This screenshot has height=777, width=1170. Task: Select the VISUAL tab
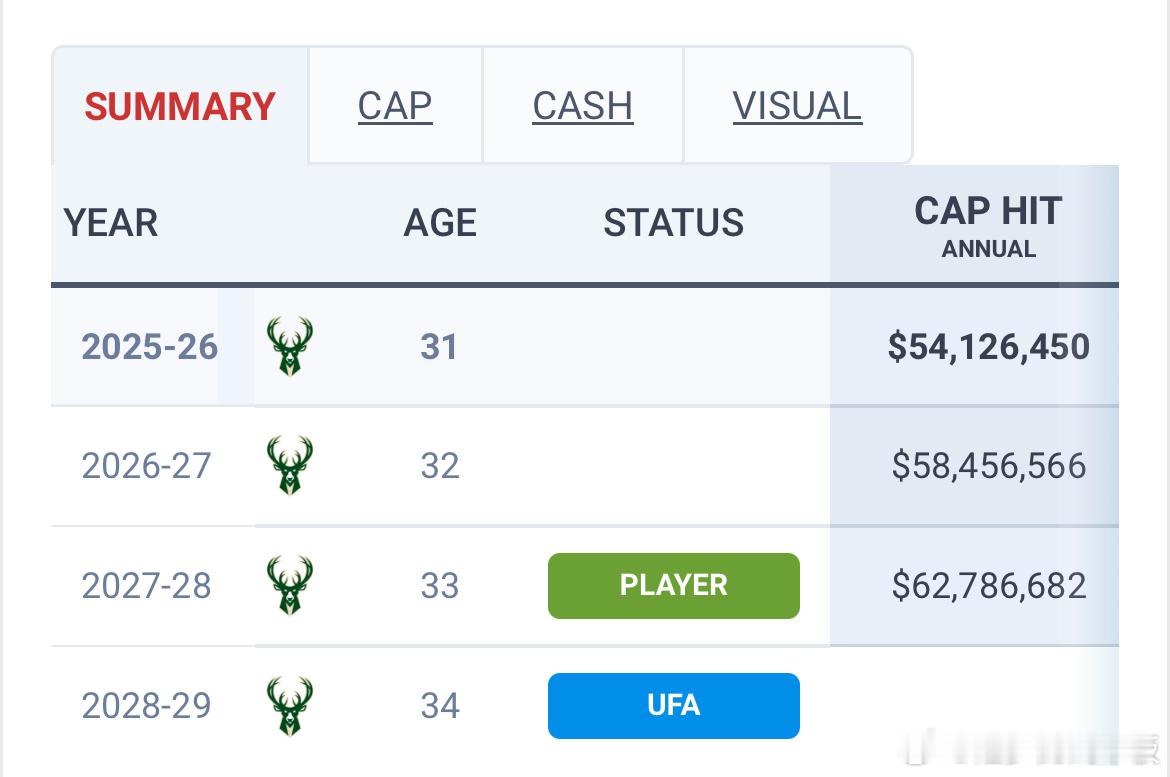pos(797,105)
